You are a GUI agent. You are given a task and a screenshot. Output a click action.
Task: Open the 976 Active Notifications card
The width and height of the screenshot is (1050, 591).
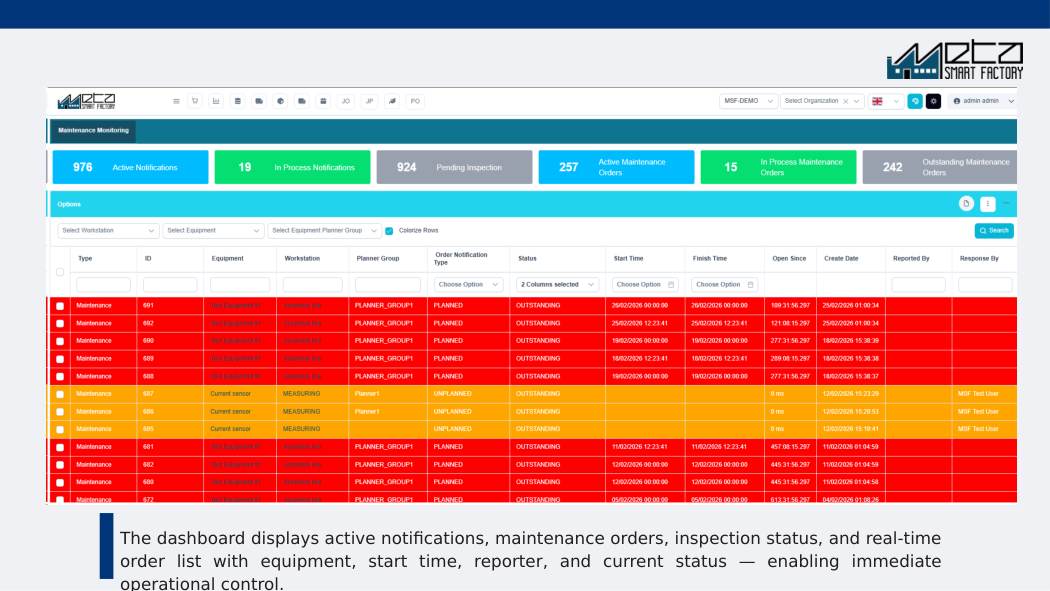(x=131, y=167)
